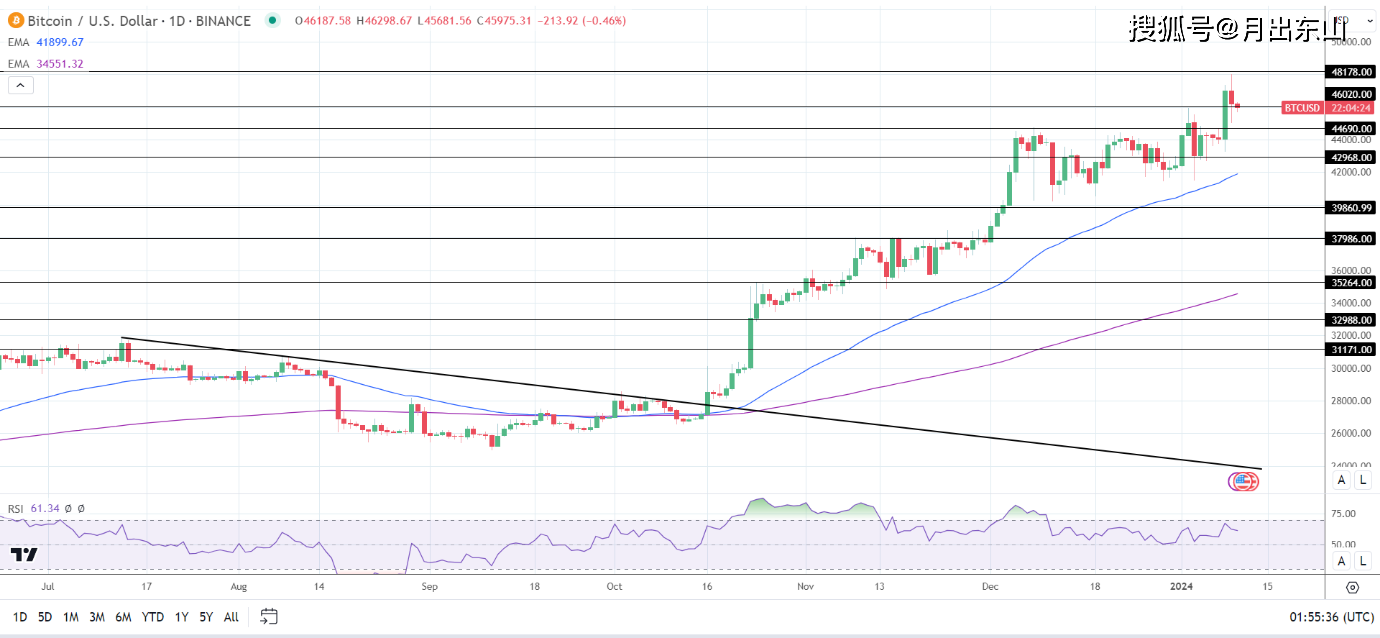1380x638 pixels.
Task: Toggle log scale with the L button
Action: pos(1363,480)
